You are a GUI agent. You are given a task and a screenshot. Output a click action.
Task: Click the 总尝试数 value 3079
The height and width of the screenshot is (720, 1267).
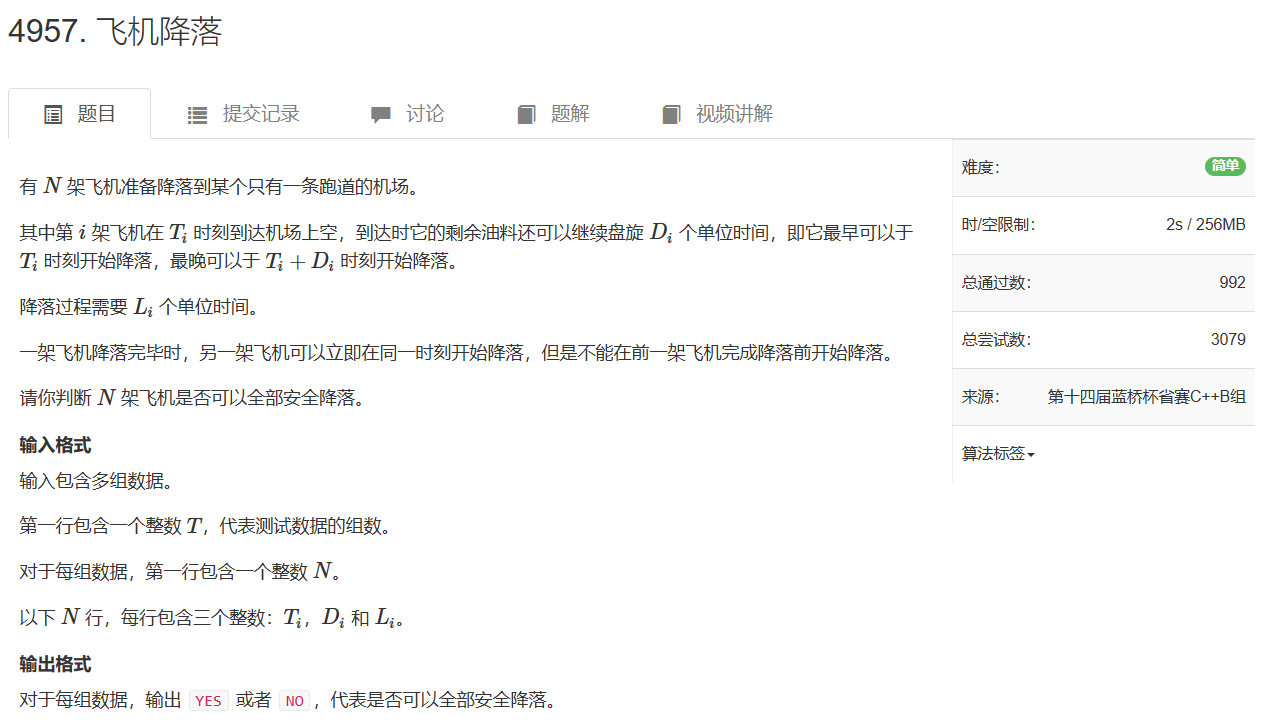[1230, 339]
